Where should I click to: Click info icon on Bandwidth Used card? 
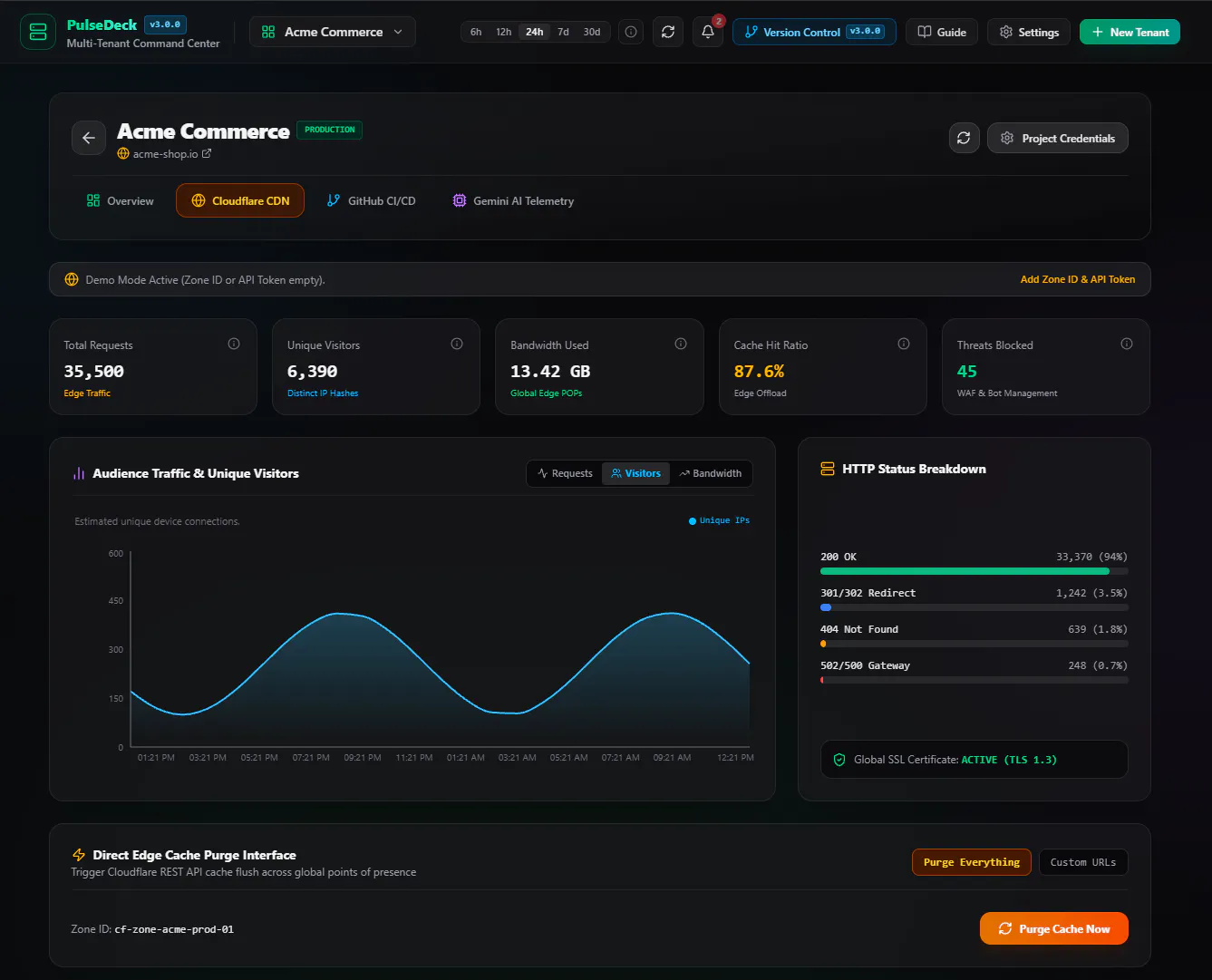pyautogui.click(x=681, y=344)
